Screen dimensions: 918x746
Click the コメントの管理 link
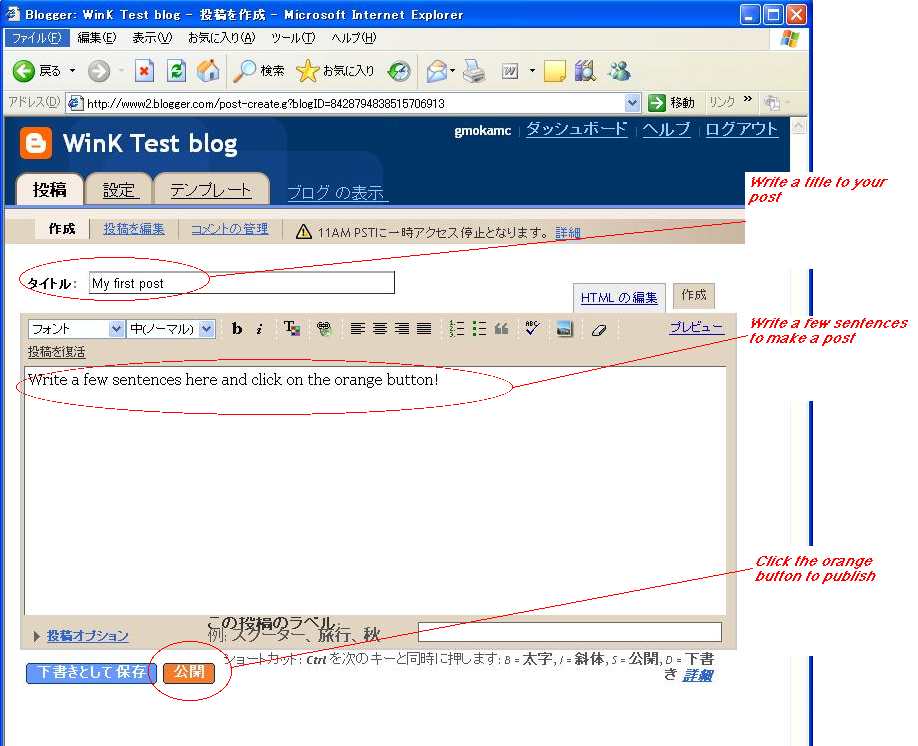point(230,229)
